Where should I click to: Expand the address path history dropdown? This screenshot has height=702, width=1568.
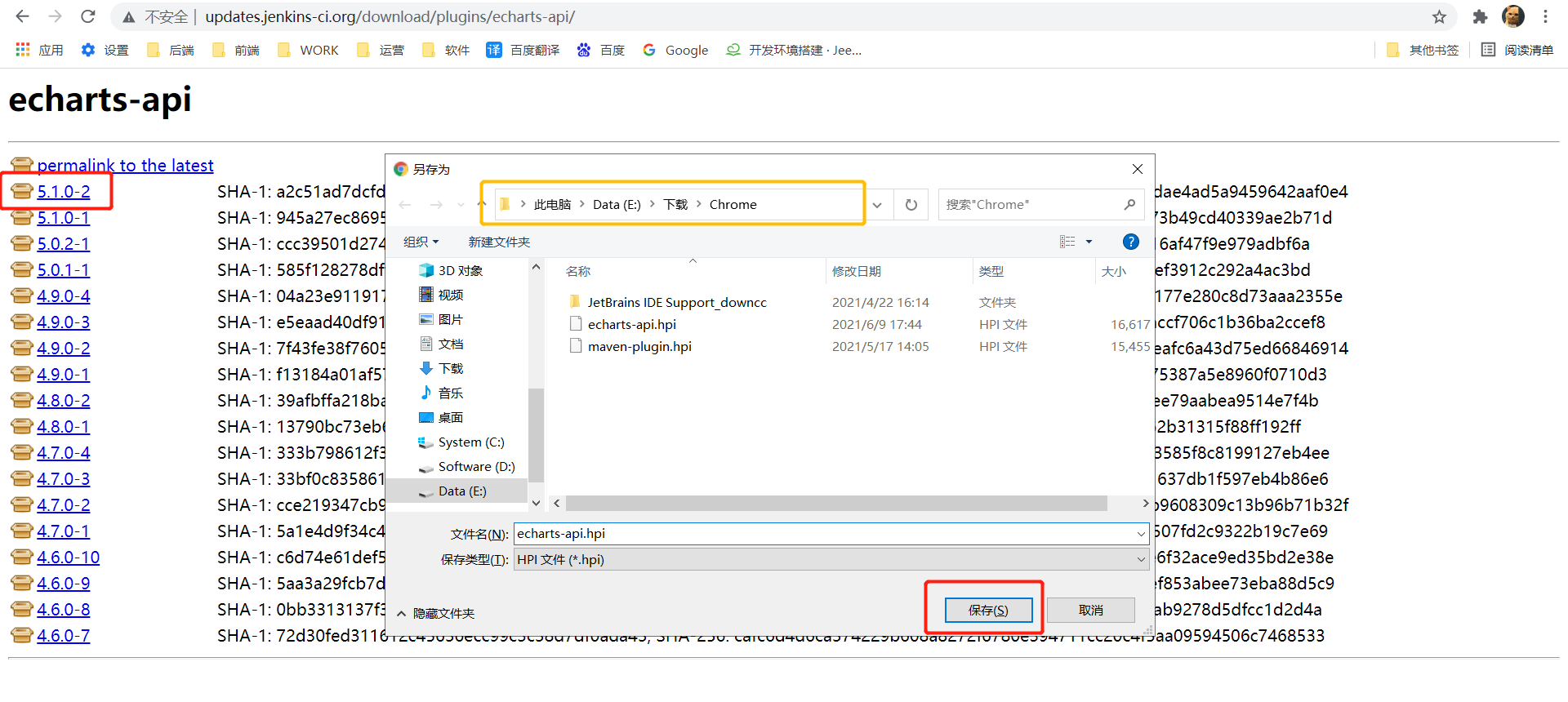tap(877, 204)
